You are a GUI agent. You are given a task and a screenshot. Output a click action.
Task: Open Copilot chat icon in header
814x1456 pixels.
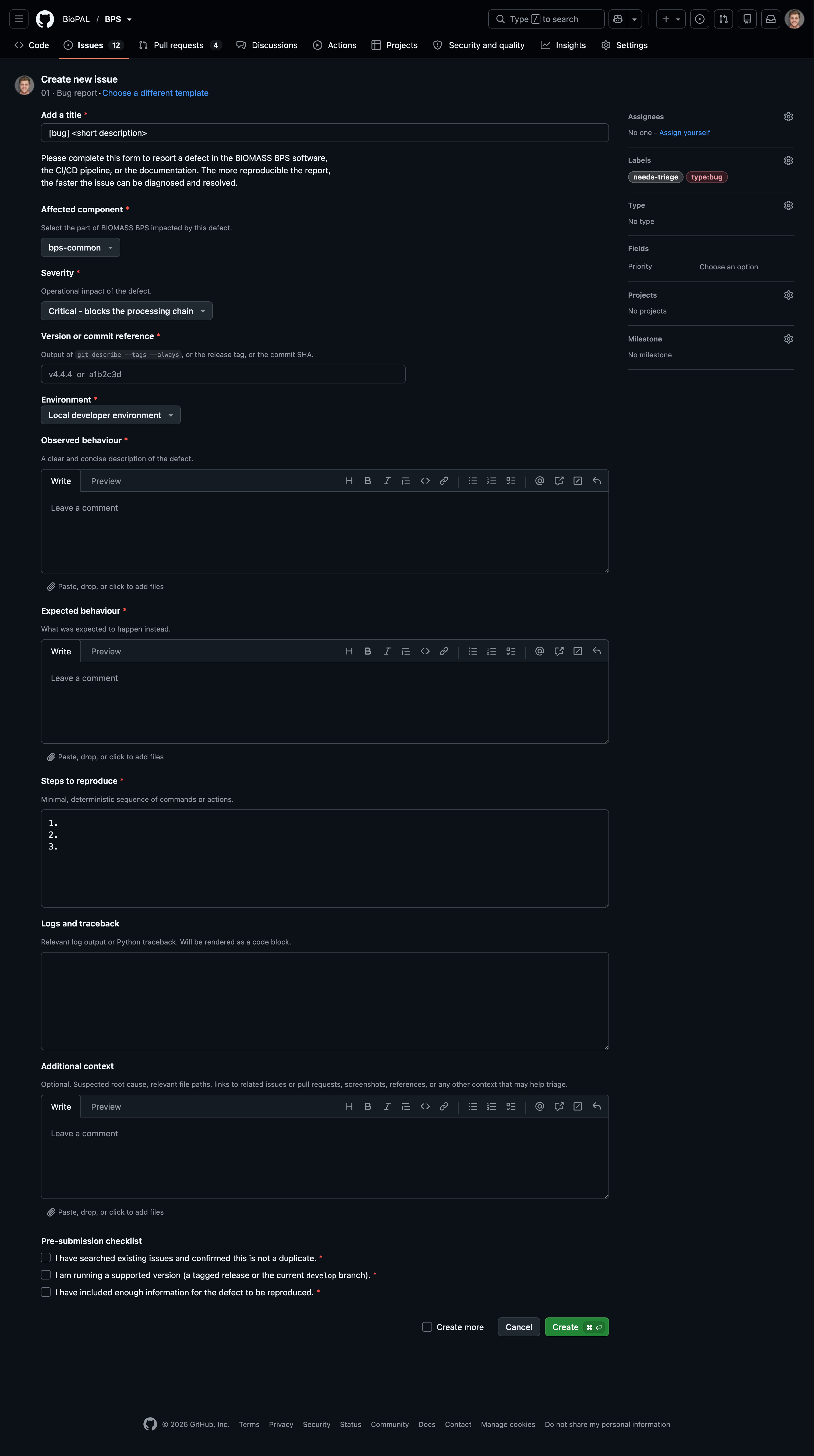click(618, 19)
